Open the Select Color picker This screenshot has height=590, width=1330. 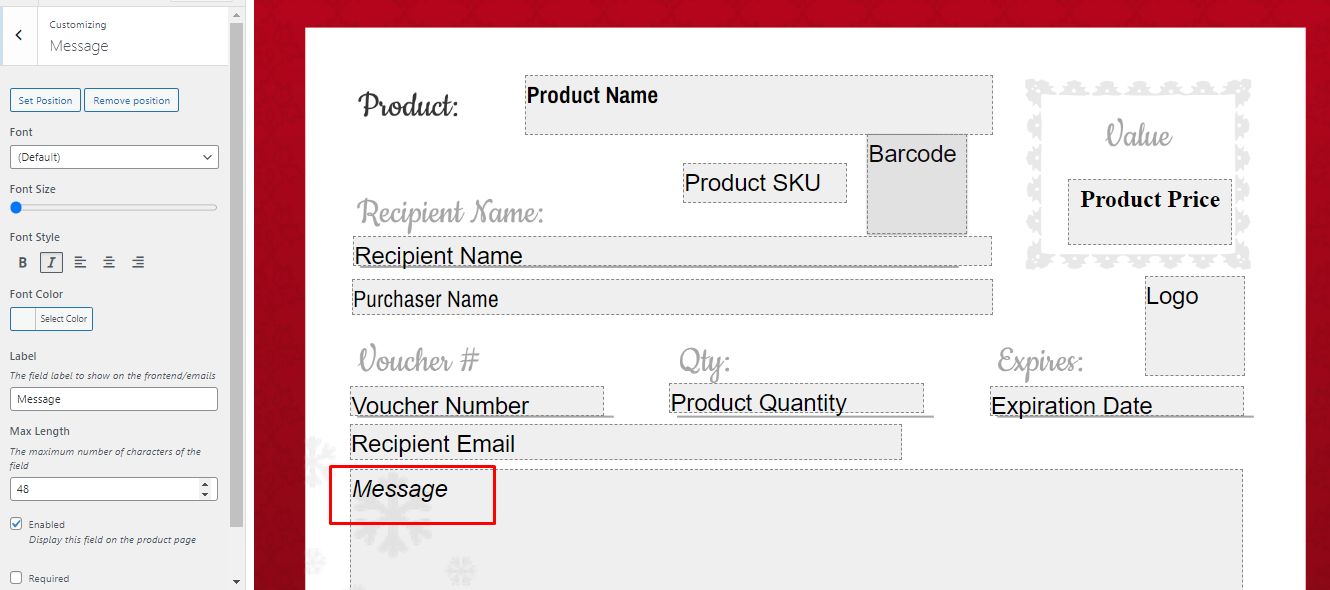(51, 319)
